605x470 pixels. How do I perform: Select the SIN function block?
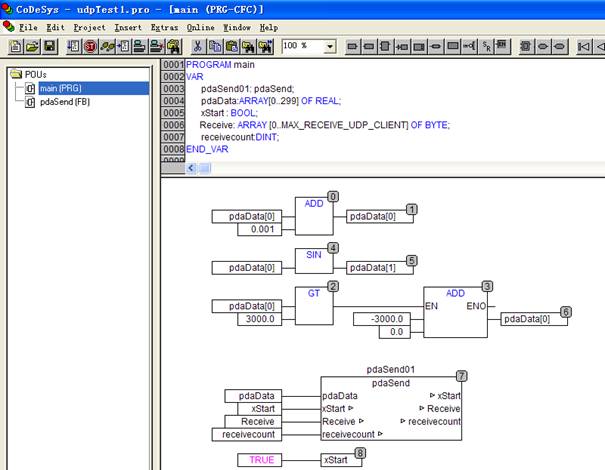pos(313,263)
